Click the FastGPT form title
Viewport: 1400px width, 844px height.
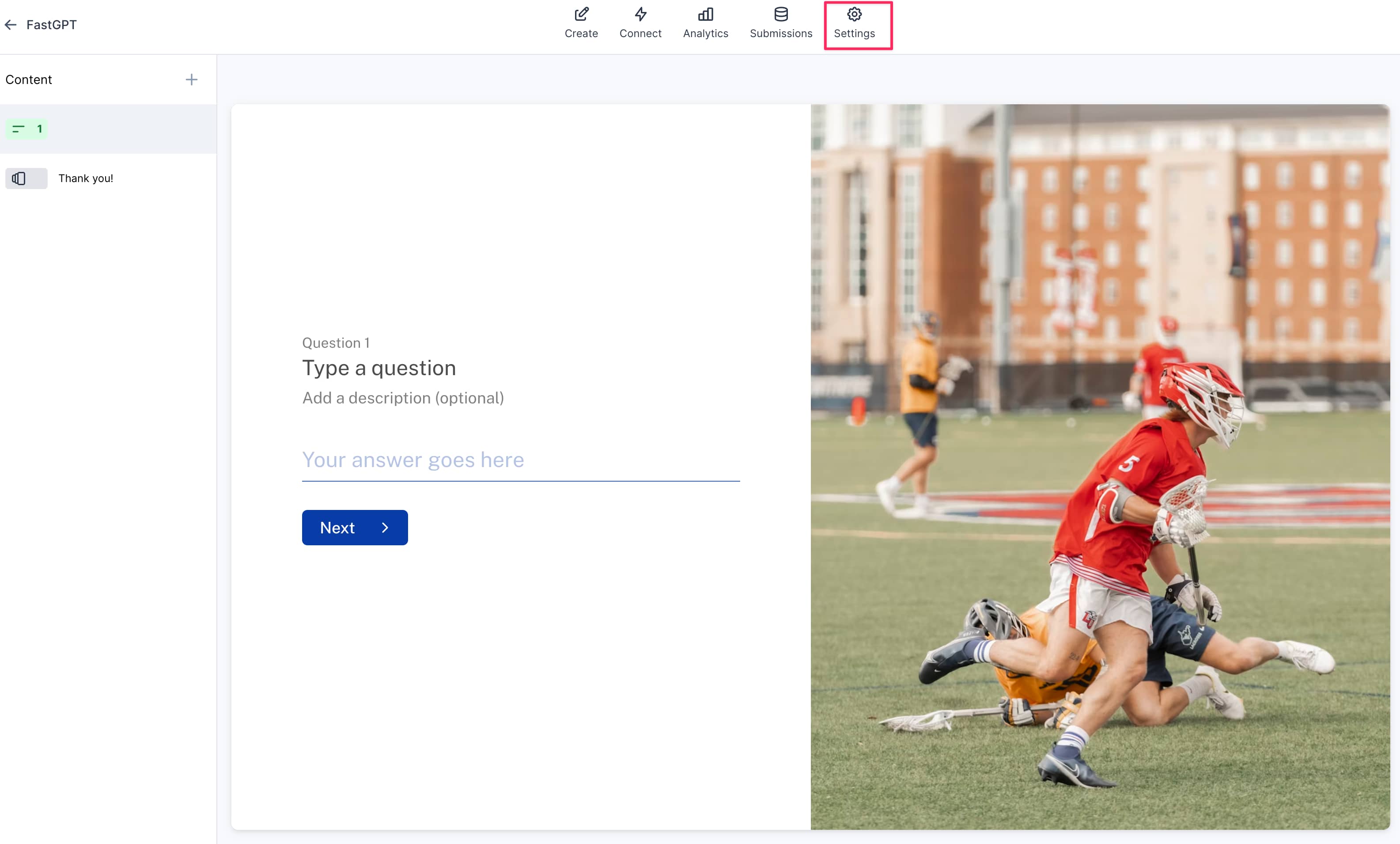tap(52, 25)
